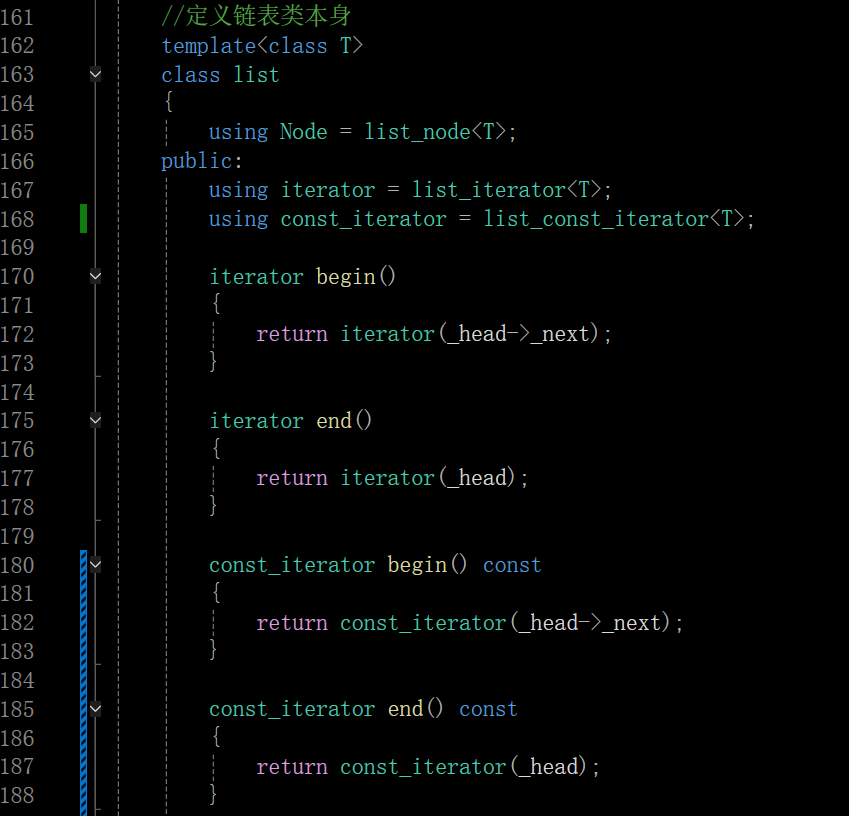The width and height of the screenshot is (849, 816).
Task: Click 'begin()' function name on line 170
Action: pos(356,277)
